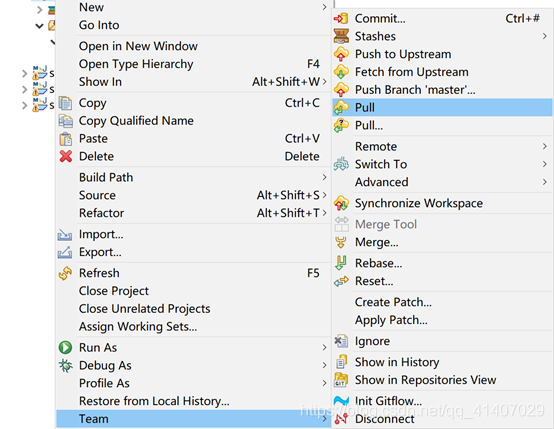The image size is (554, 429).
Task: Click the Show in Repositories View icon
Action: [x=341, y=380]
